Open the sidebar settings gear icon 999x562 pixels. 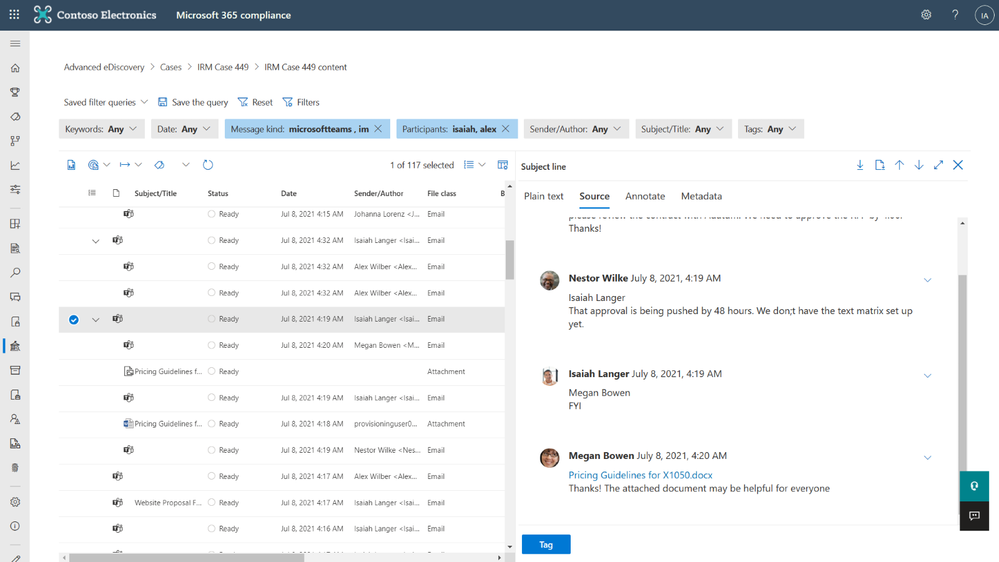click(x=15, y=502)
